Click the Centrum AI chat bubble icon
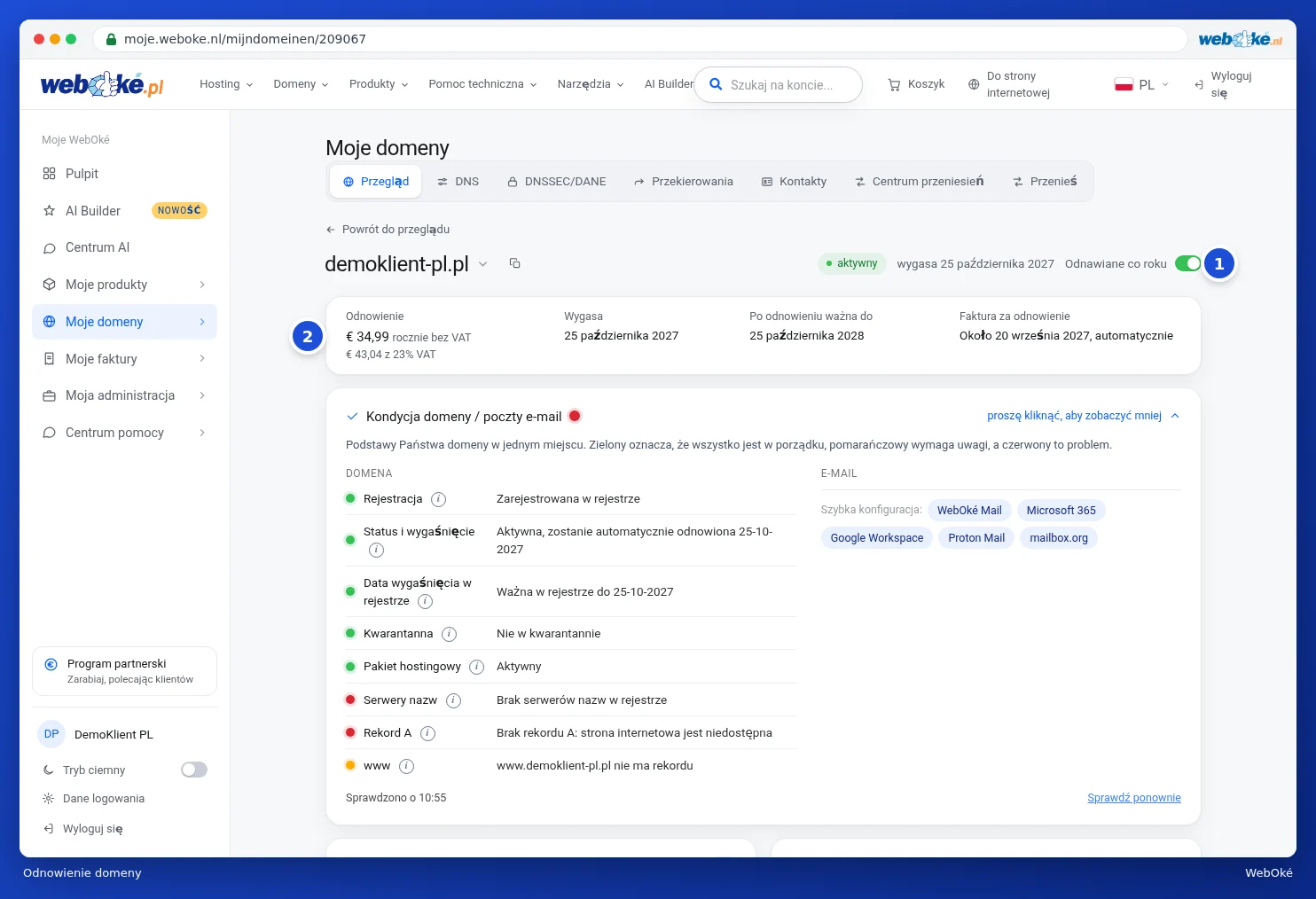The image size is (1316, 899). [49, 248]
